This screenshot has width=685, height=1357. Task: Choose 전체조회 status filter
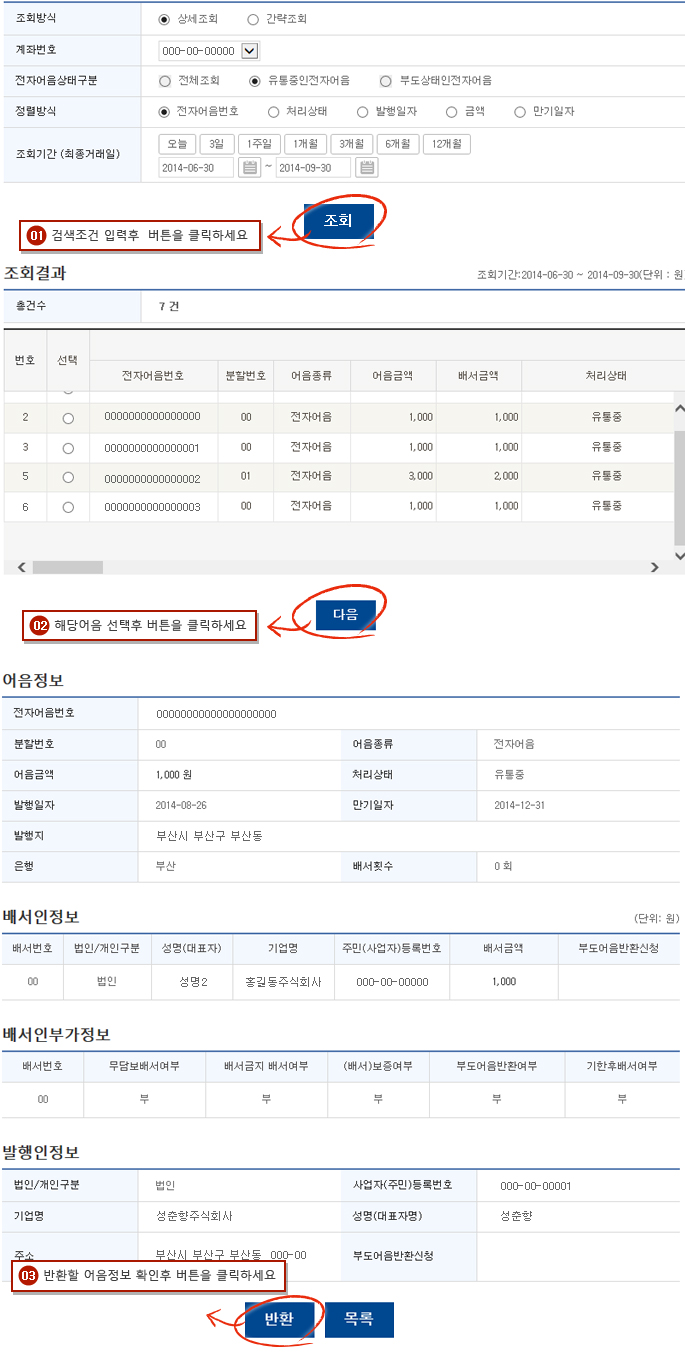[x=164, y=81]
